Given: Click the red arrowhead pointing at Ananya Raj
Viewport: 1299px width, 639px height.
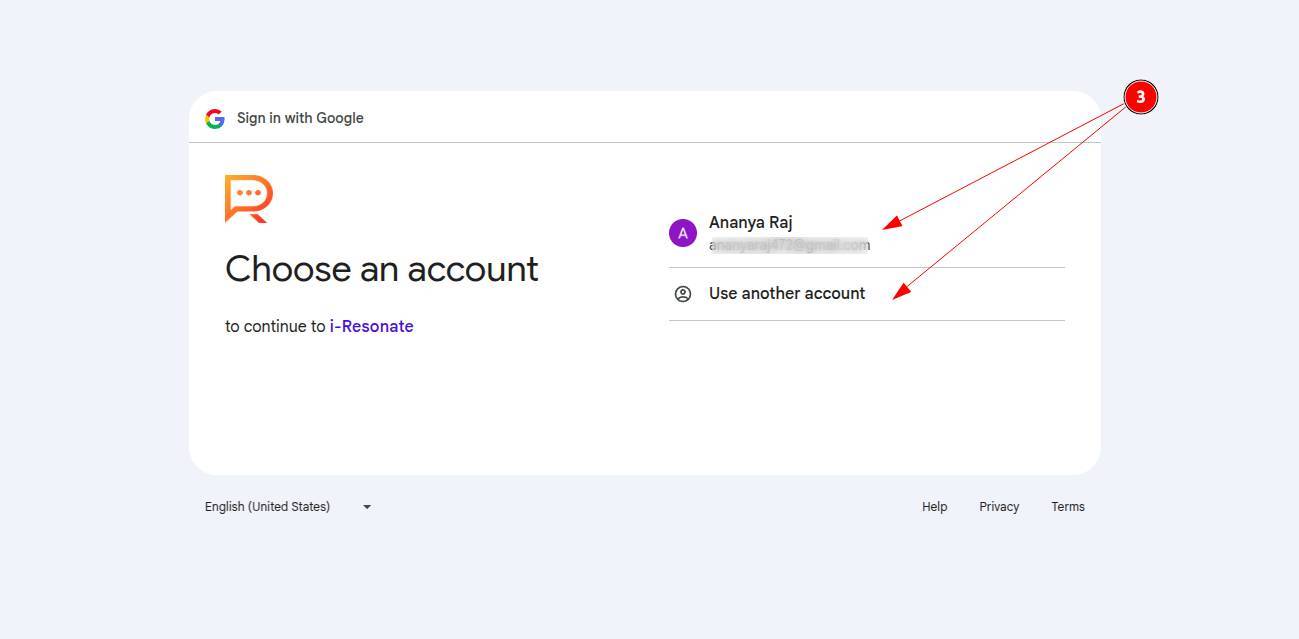Looking at the screenshot, I should [891, 224].
